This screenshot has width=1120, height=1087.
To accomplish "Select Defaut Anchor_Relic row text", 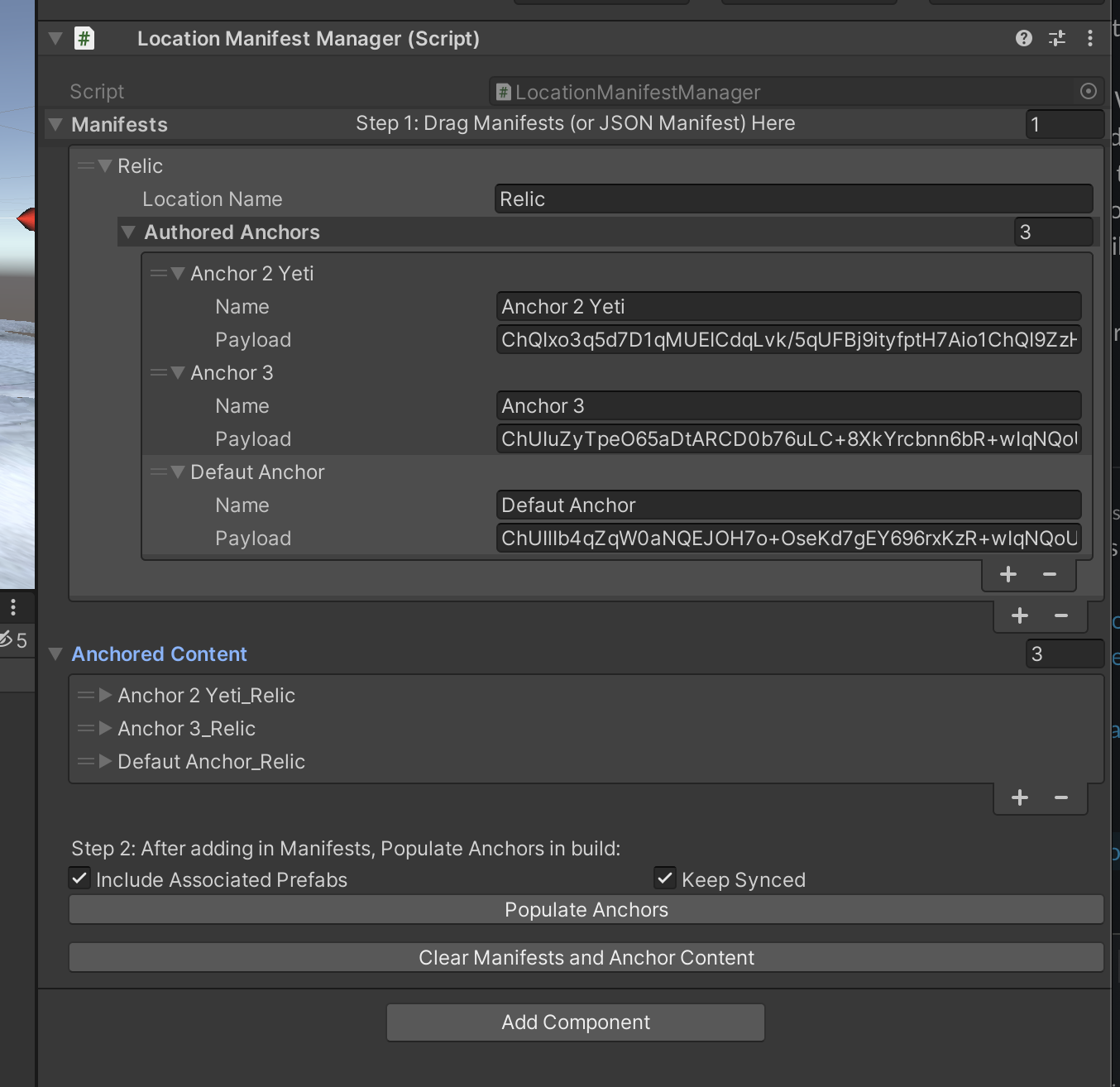I will point(211,762).
